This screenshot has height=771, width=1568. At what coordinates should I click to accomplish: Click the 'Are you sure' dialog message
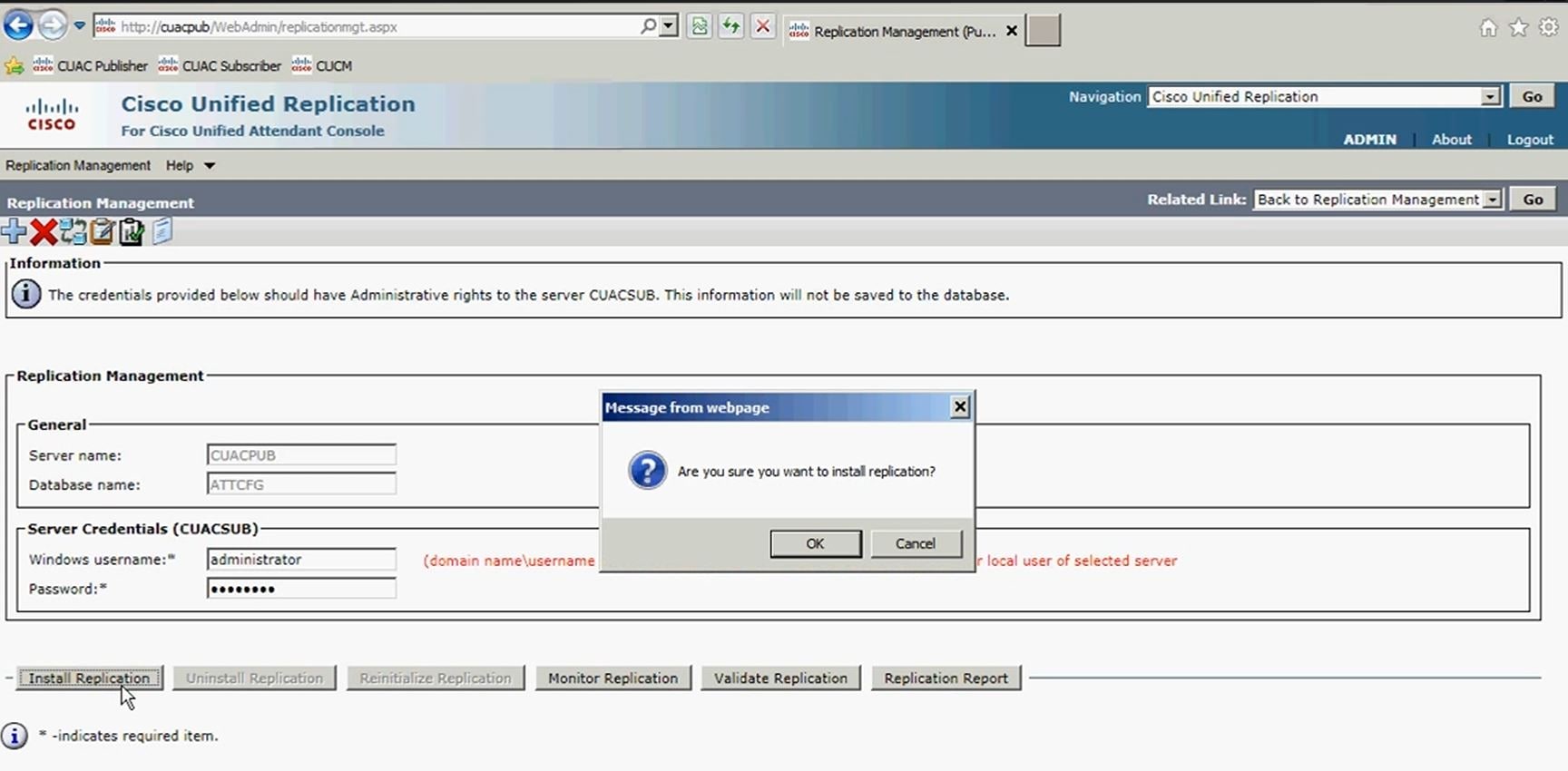click(806, 472)
